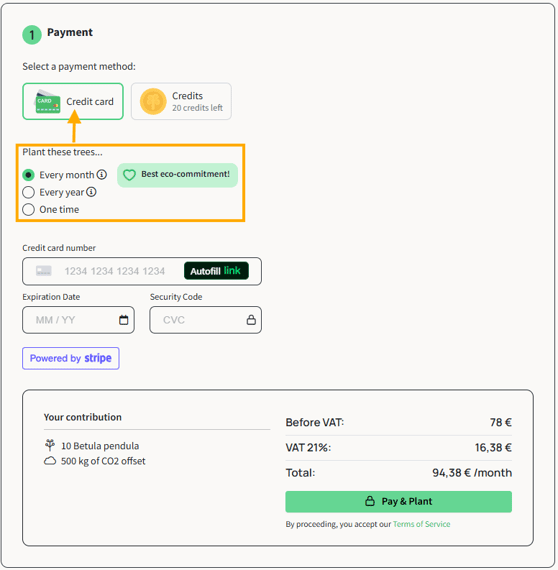Select the Every year radio option
Screen dimensions: 558x570
[x=28, y=192]
